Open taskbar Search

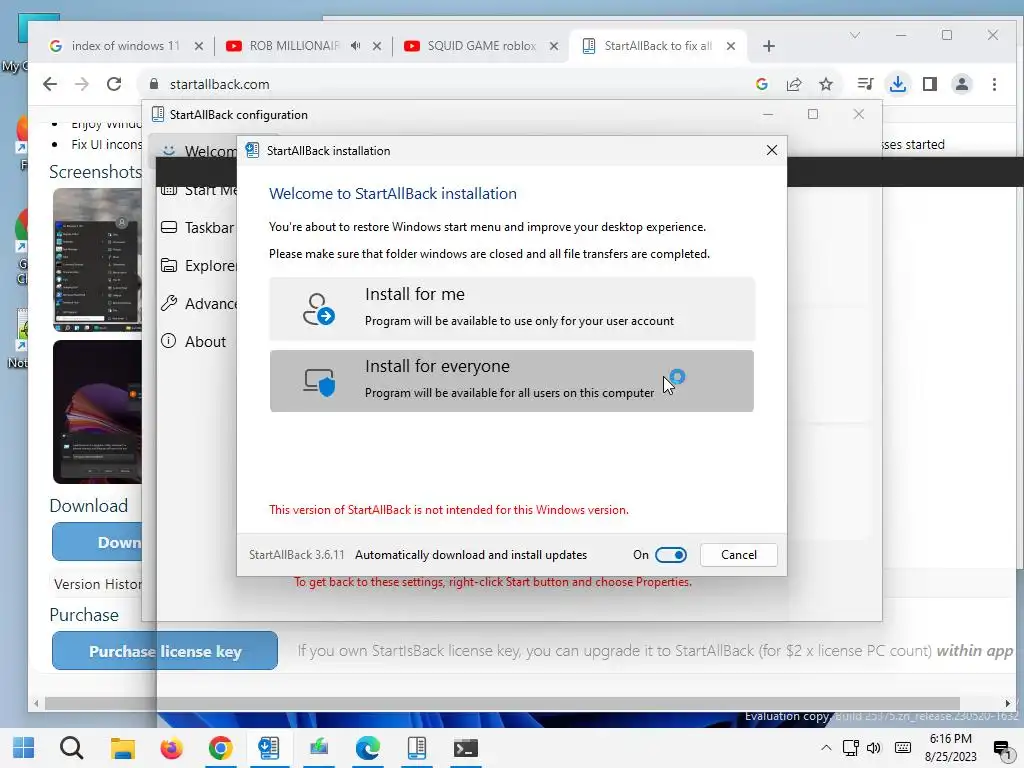(72, 748)
